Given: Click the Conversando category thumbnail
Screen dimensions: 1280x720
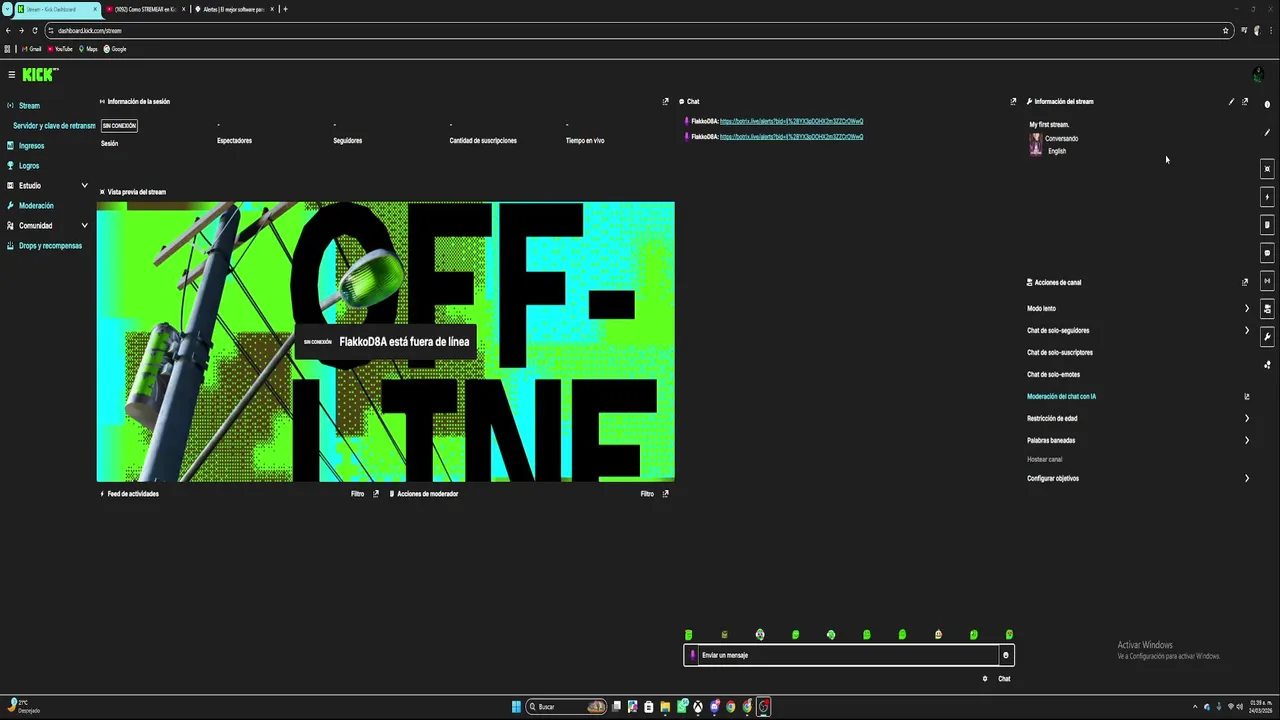Looking at the screenshot, I should (1036, 145).
